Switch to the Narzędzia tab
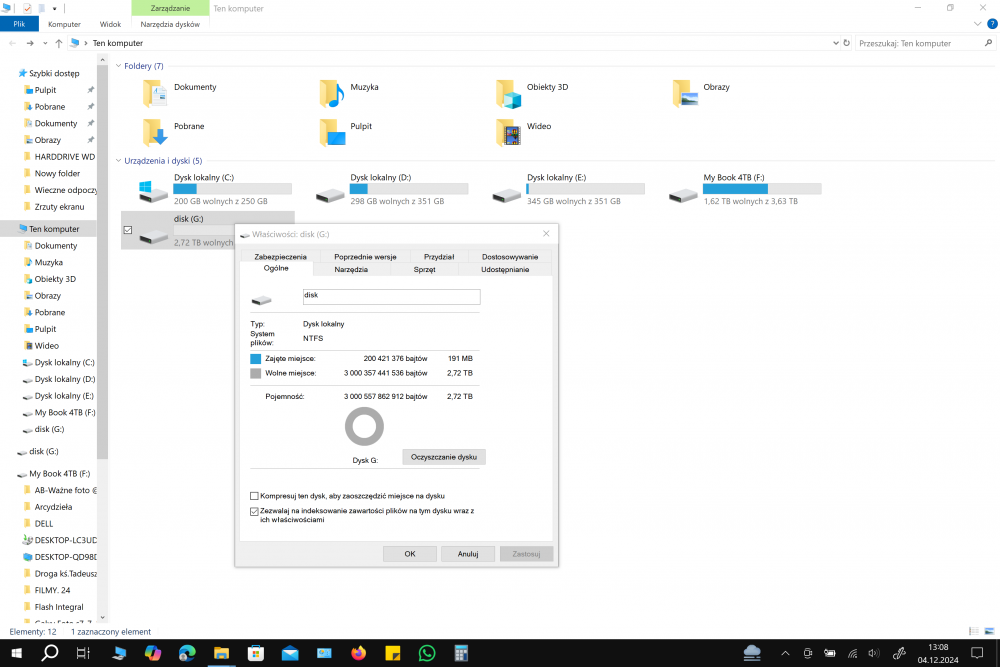This screenshot has width=1000, height=667. tap(351, 269)
